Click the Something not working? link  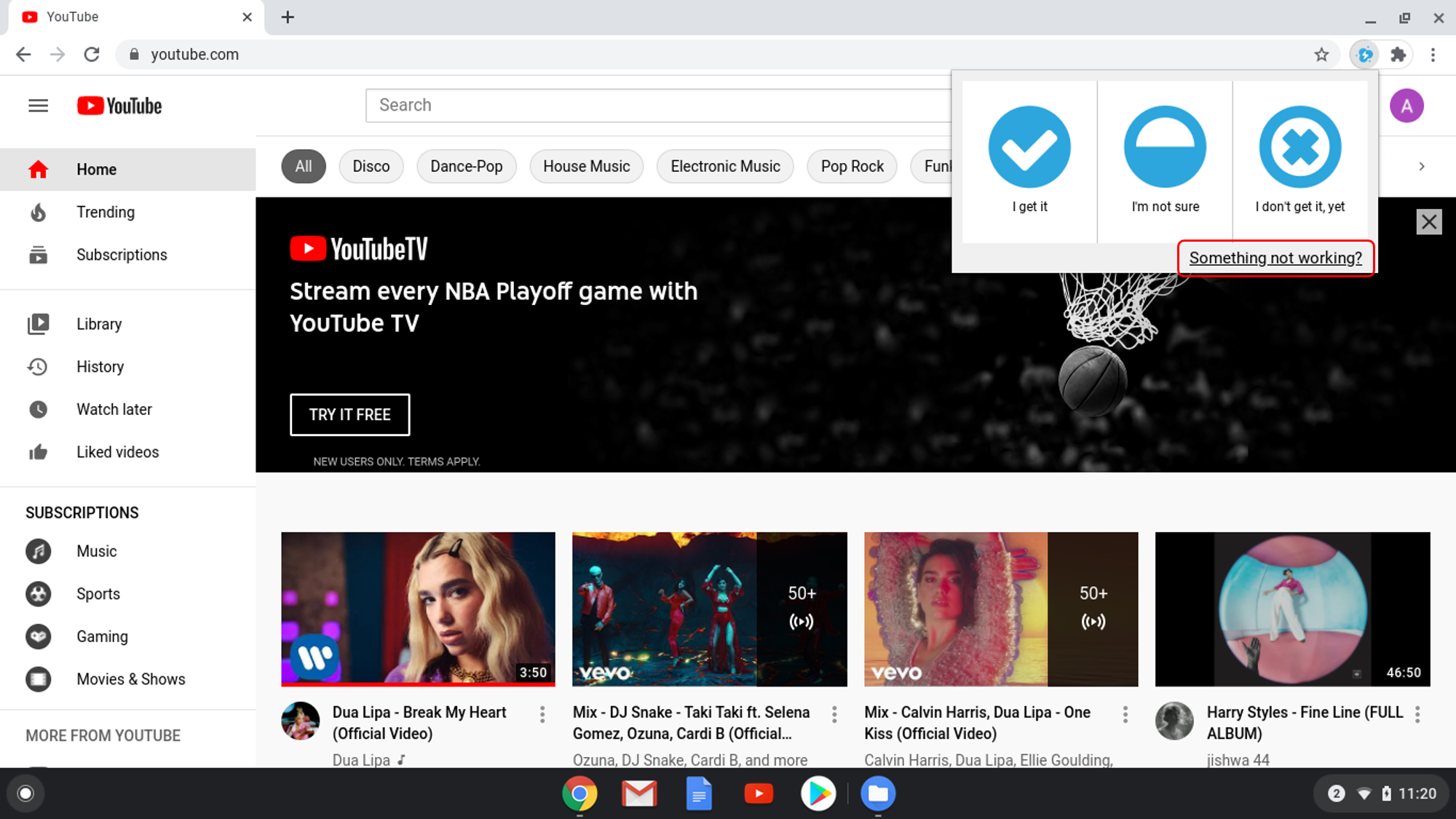click(1275, 258)
